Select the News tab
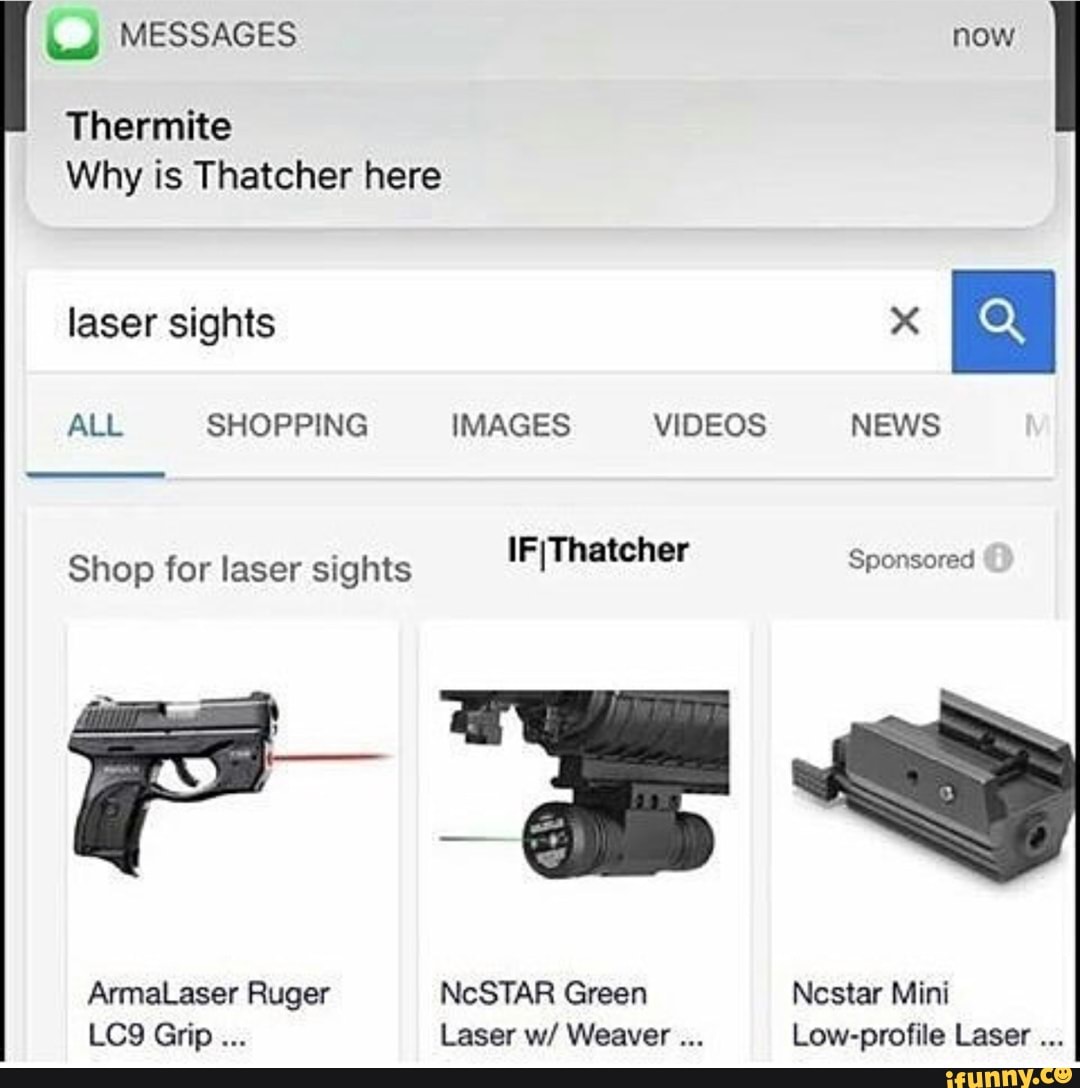 [x=895, y=425]
